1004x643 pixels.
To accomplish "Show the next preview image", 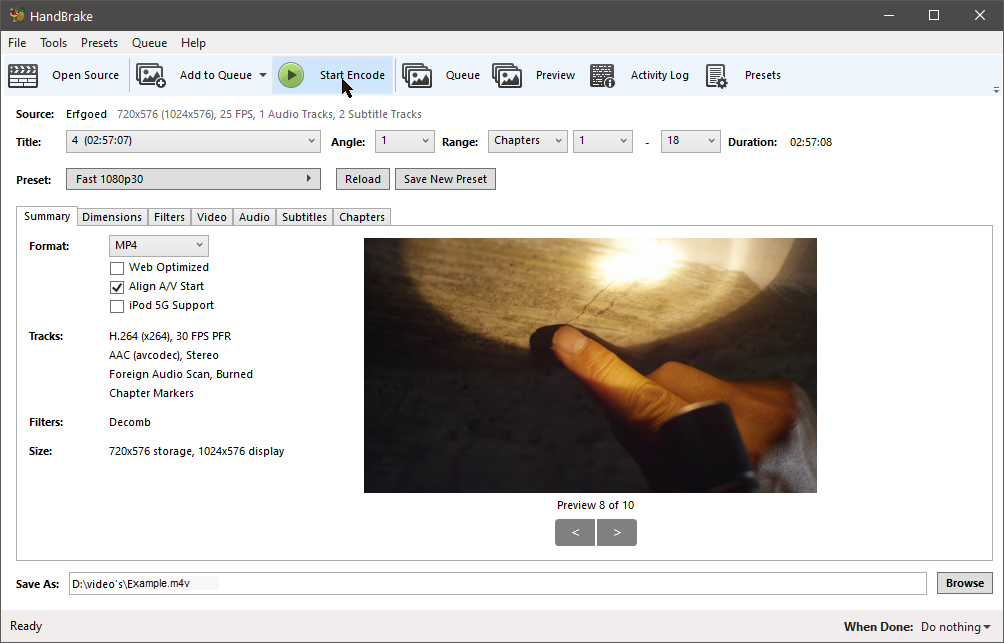I will coord(617,533).
